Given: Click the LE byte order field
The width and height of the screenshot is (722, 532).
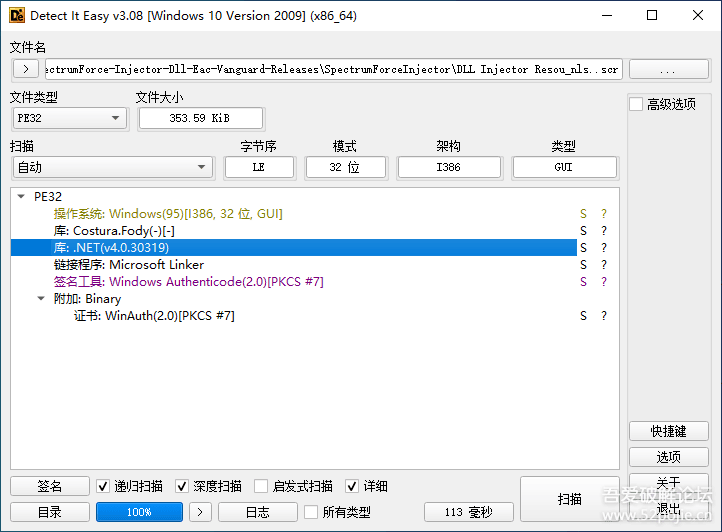Looking at the screenshot, I should tap(259, 167).
